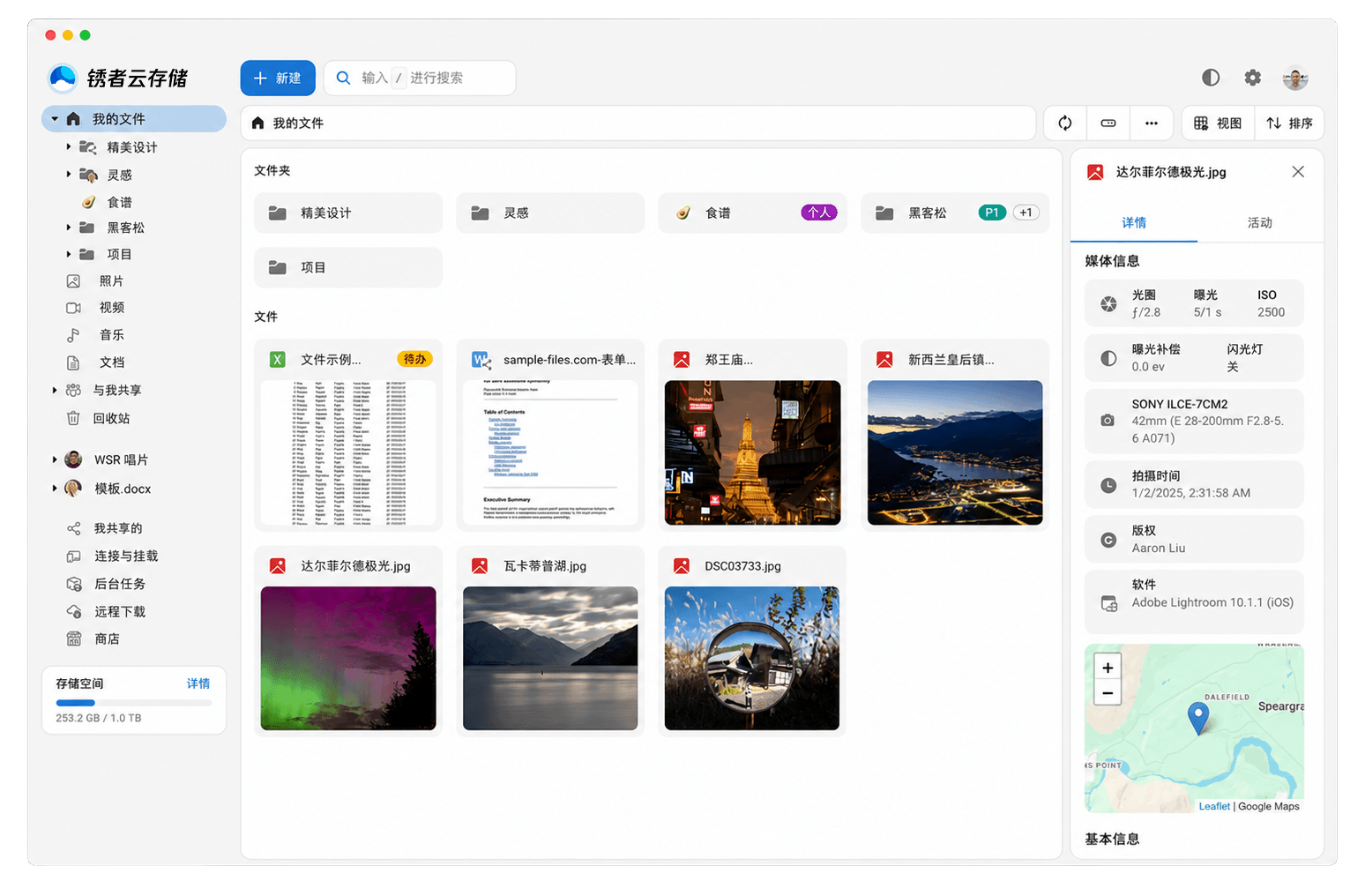Click the 详情 link in storage space card
The image size is (1365, 896).
[198, 683]
